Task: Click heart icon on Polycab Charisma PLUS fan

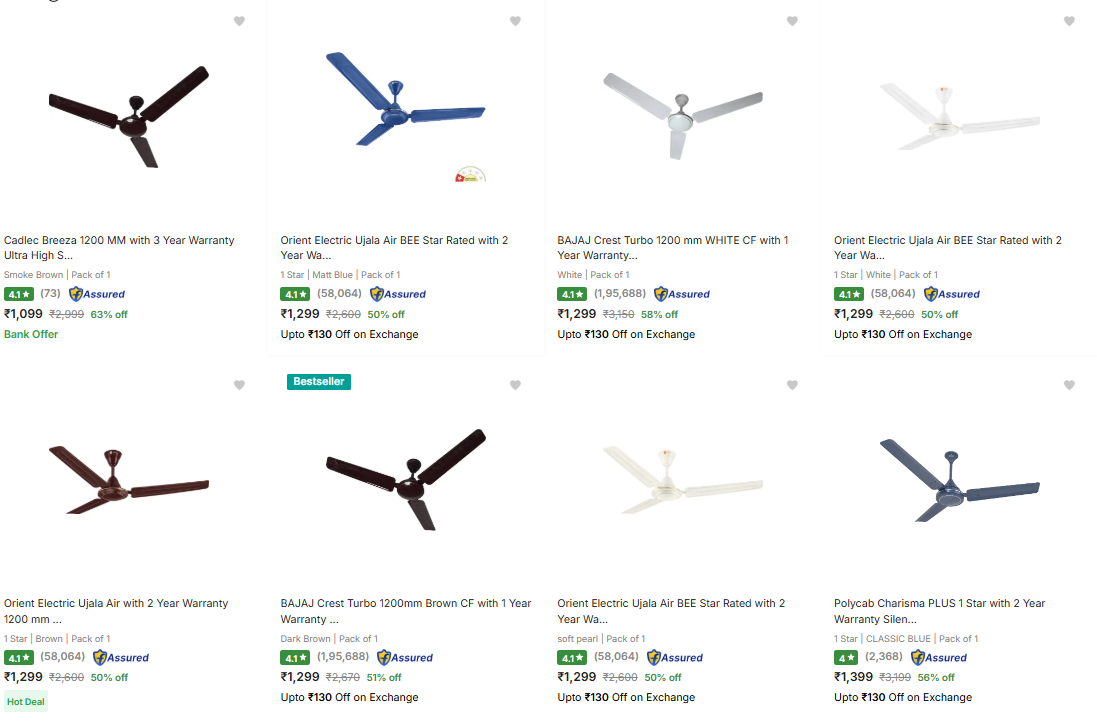Action: tap(1069, 385)
